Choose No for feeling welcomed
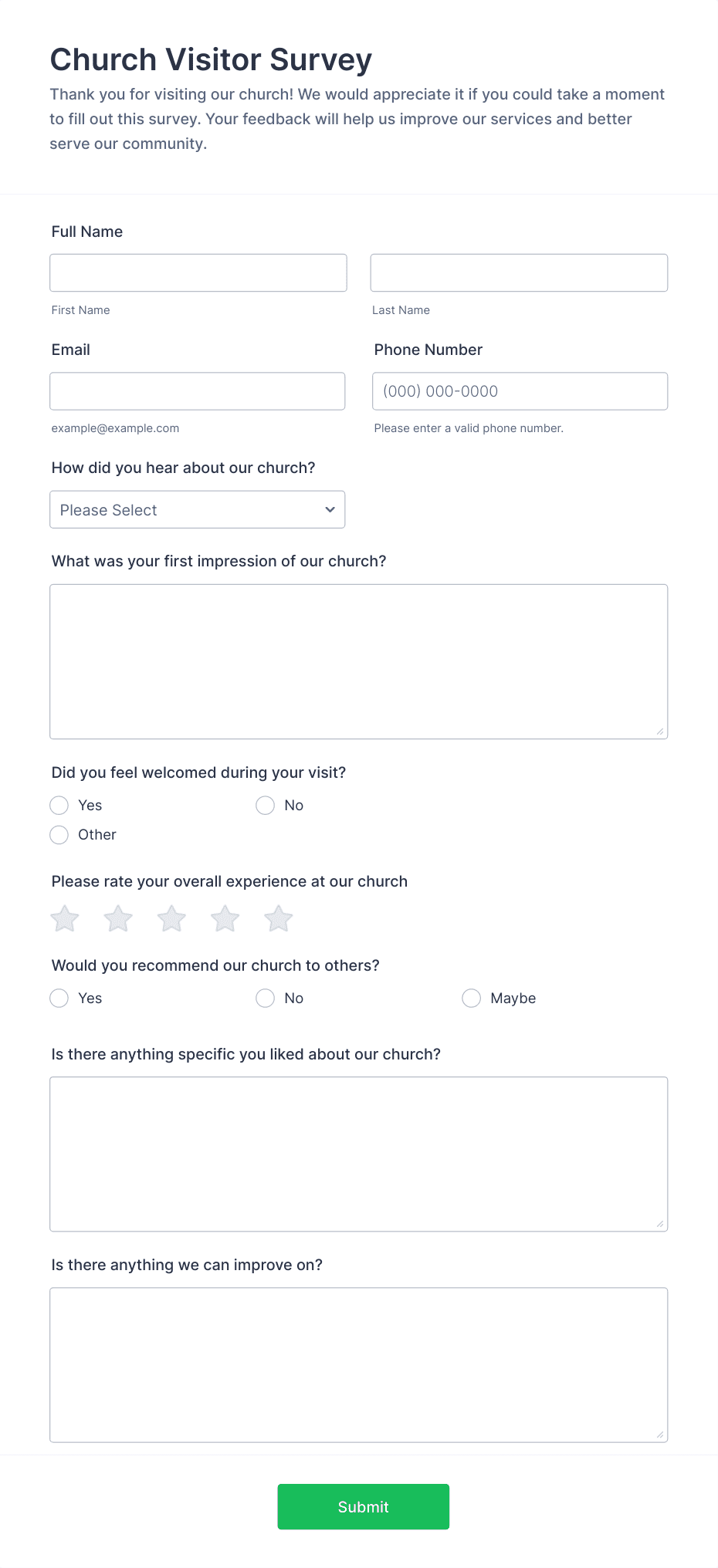The image size is (718, 1568). 265,805
